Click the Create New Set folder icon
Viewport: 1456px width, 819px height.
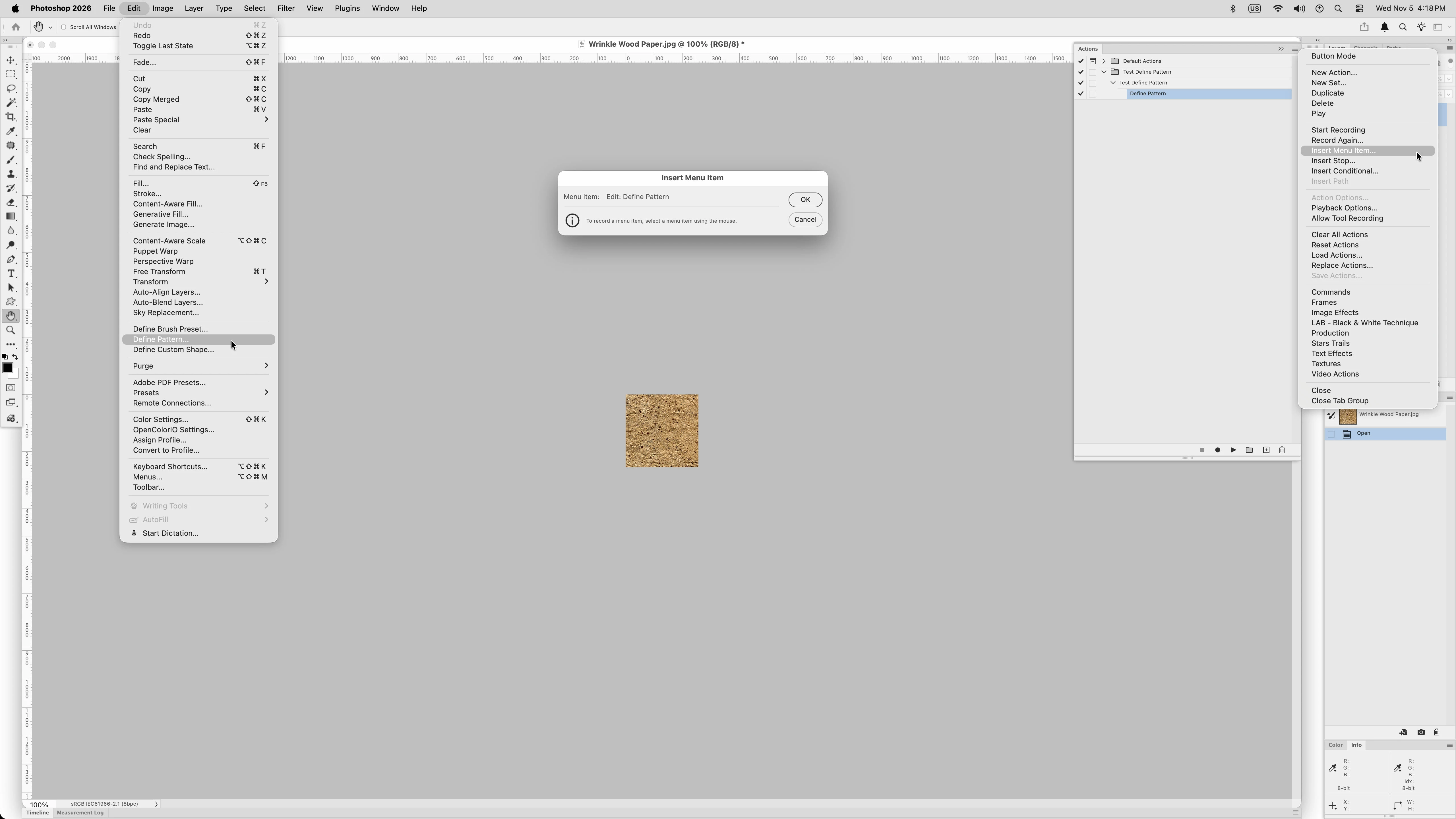click(1249, 450)
